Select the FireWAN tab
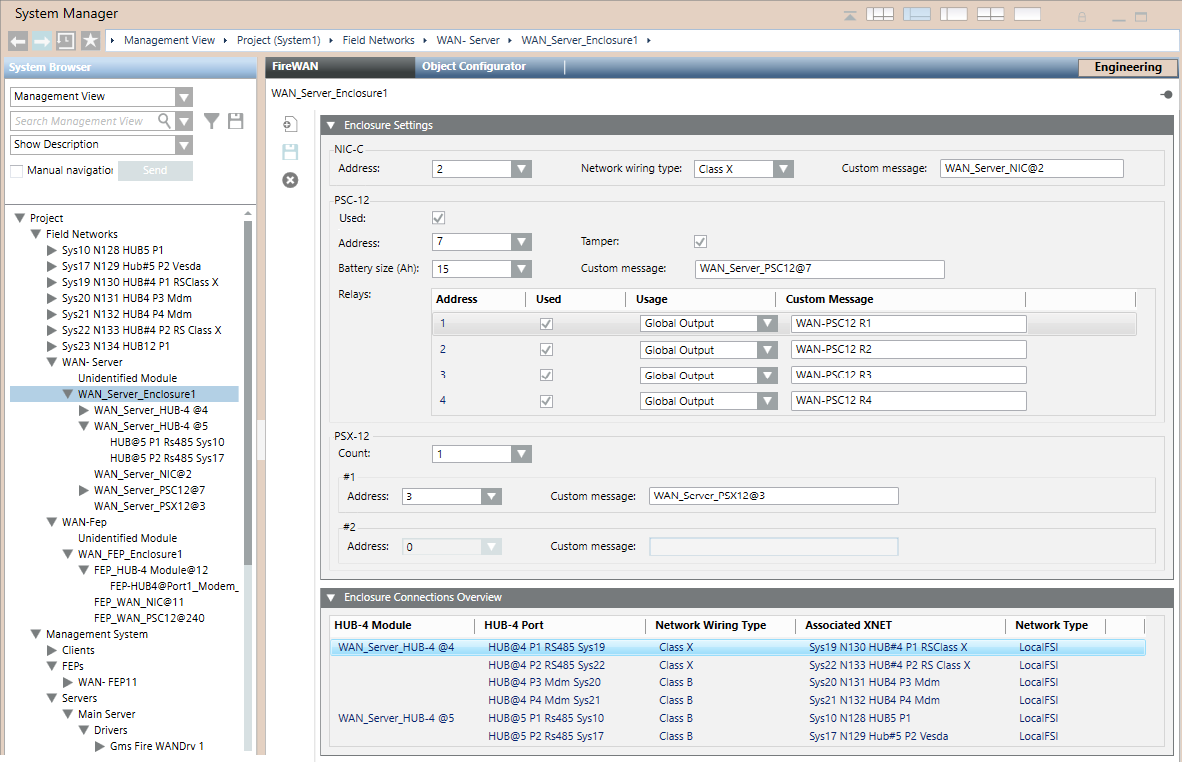 295,67
